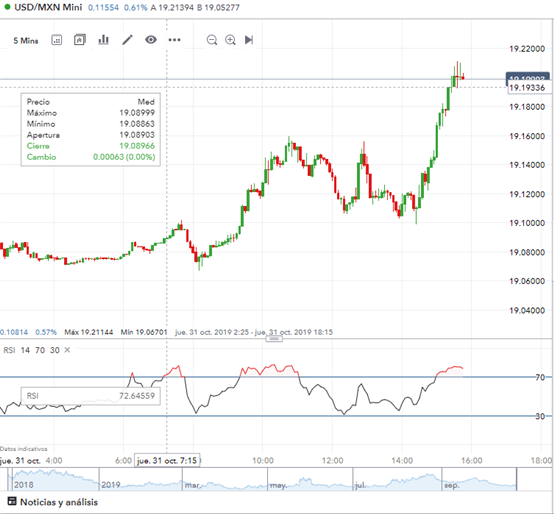Viewport: 554px width, 514px height.
Task: Click the RSI 70 overbought level label
Action: (540, 377)
